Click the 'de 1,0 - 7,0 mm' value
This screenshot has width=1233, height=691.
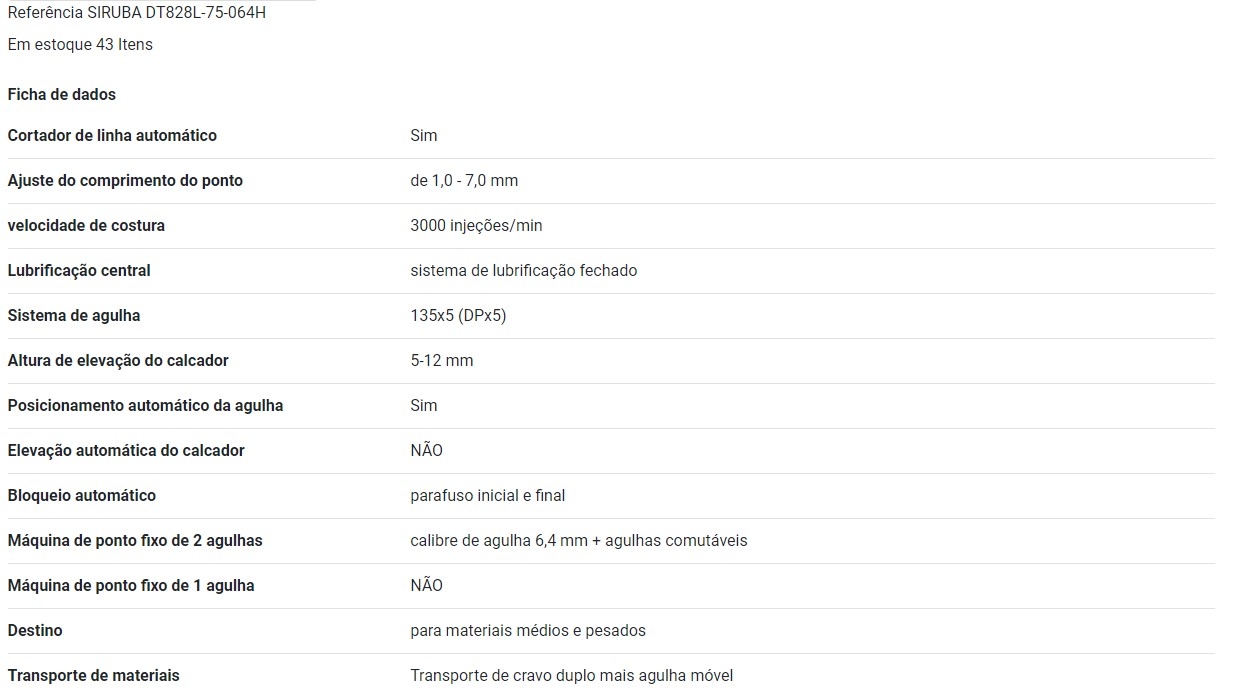[464, 181]
